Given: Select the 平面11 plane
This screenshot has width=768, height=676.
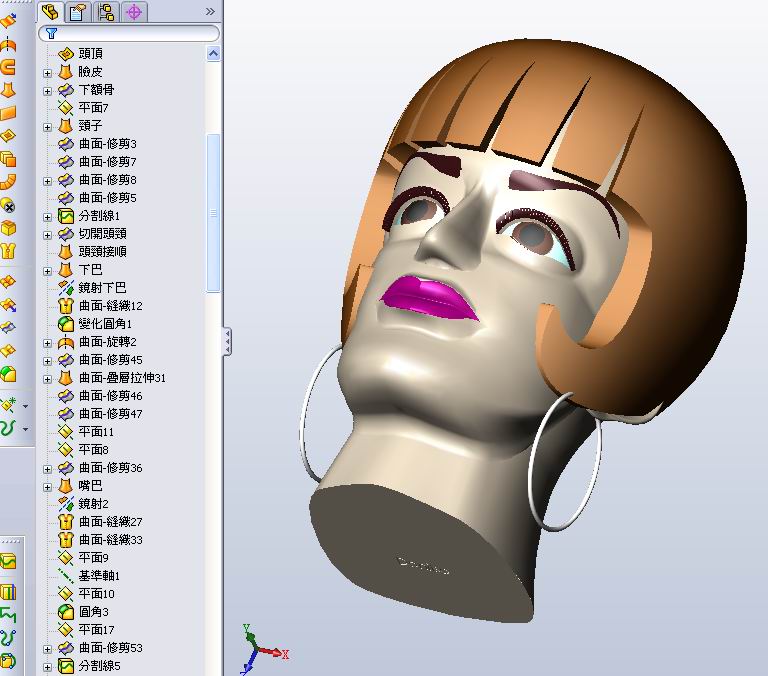Looking at the screenshot, I should [x=96, y=432].
